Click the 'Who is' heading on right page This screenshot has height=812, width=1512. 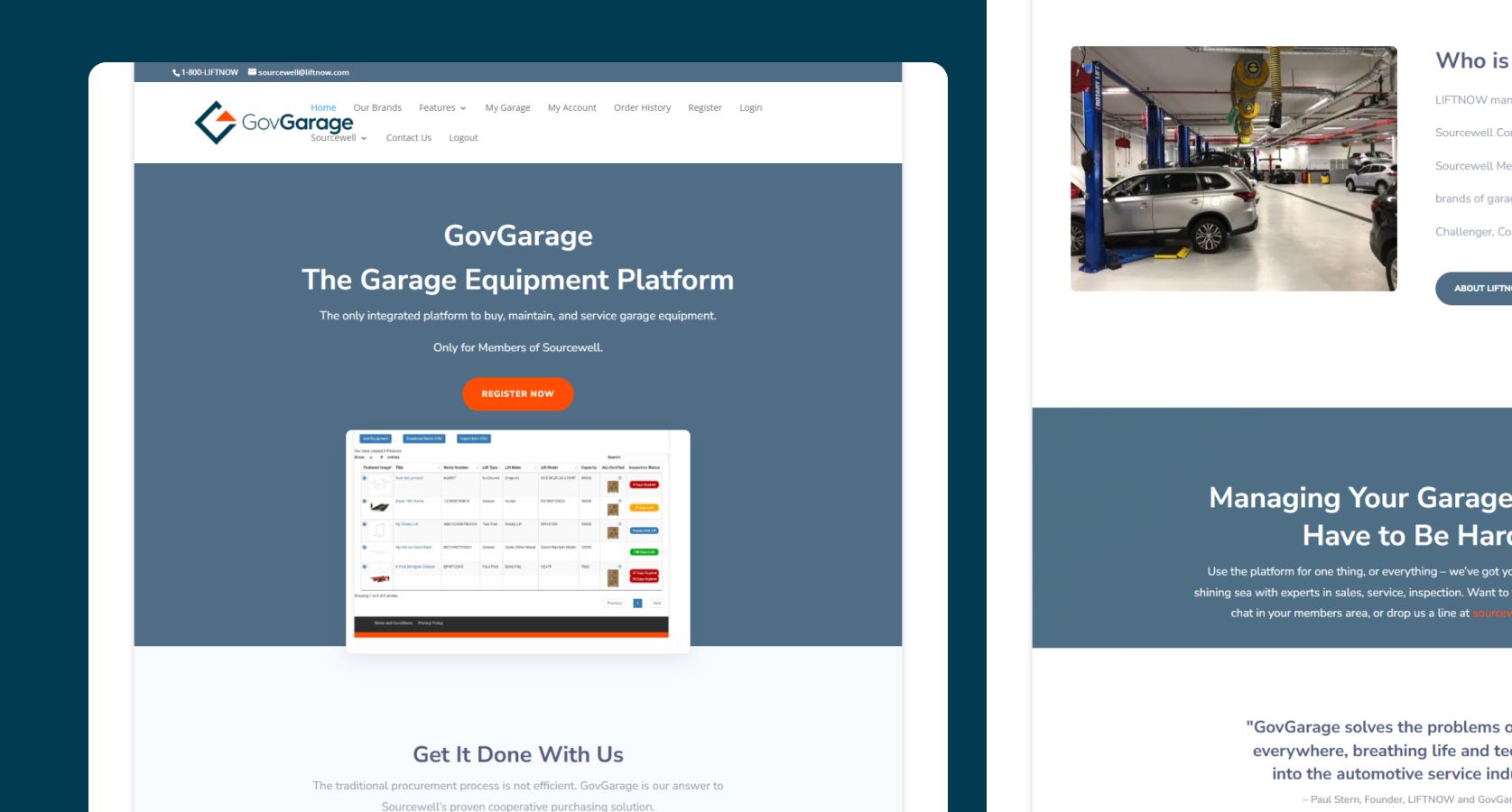pyautogui.click(x=1472, y=60)
